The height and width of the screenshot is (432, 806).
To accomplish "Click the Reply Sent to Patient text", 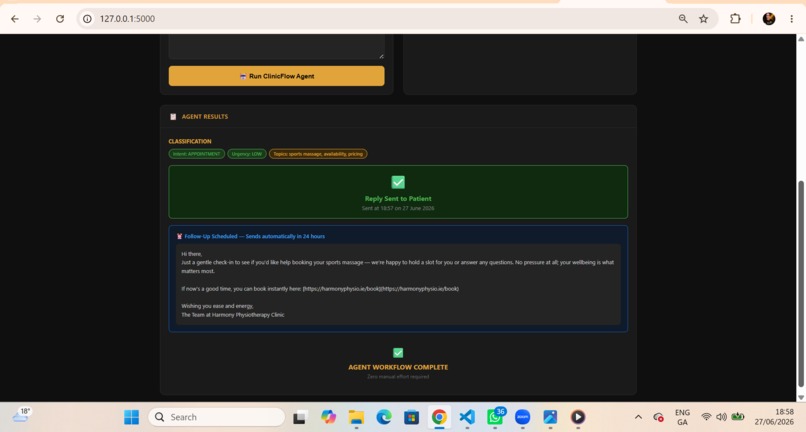I will tap(398, 199).
